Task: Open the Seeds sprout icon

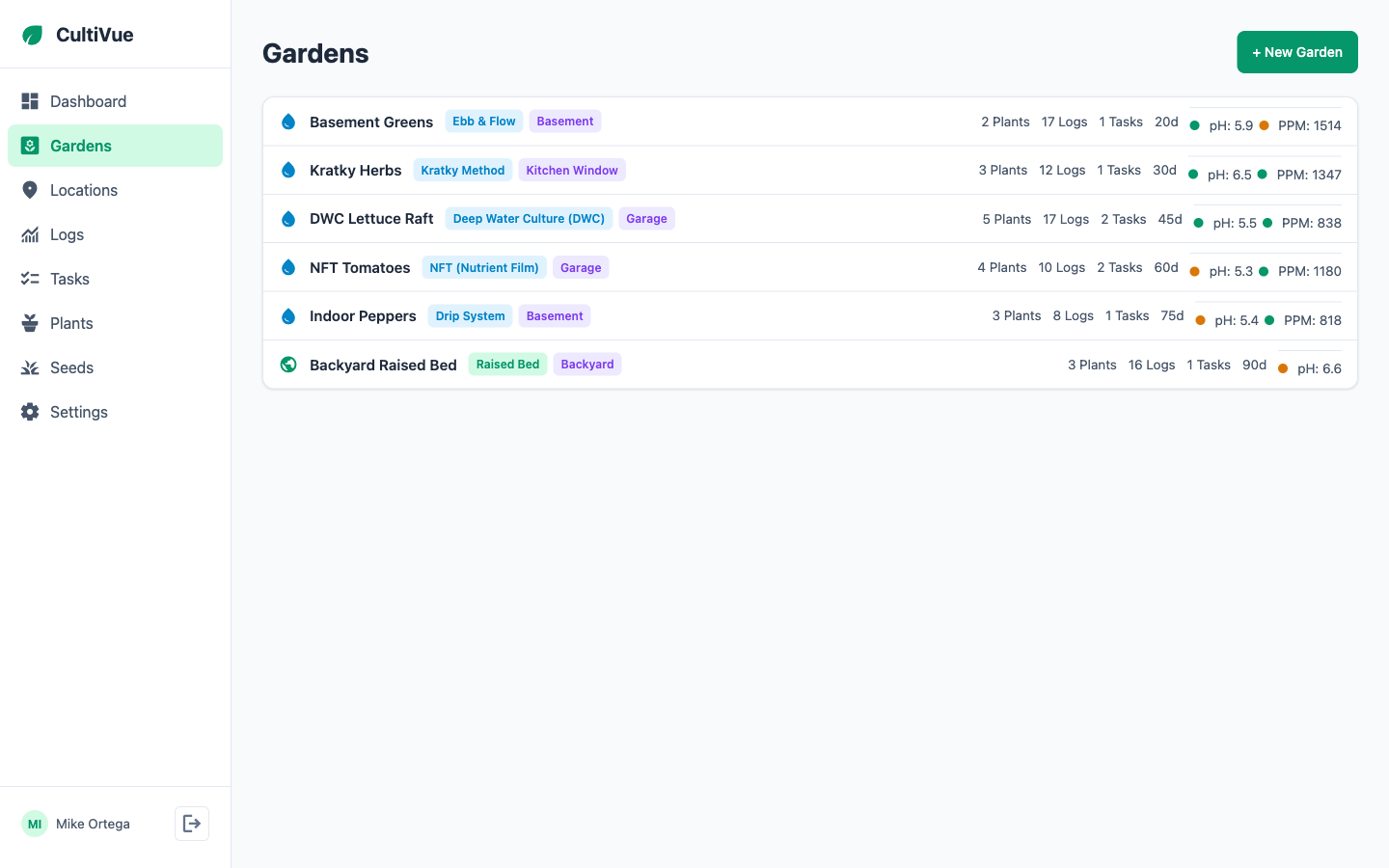Action: click(30, 367)
